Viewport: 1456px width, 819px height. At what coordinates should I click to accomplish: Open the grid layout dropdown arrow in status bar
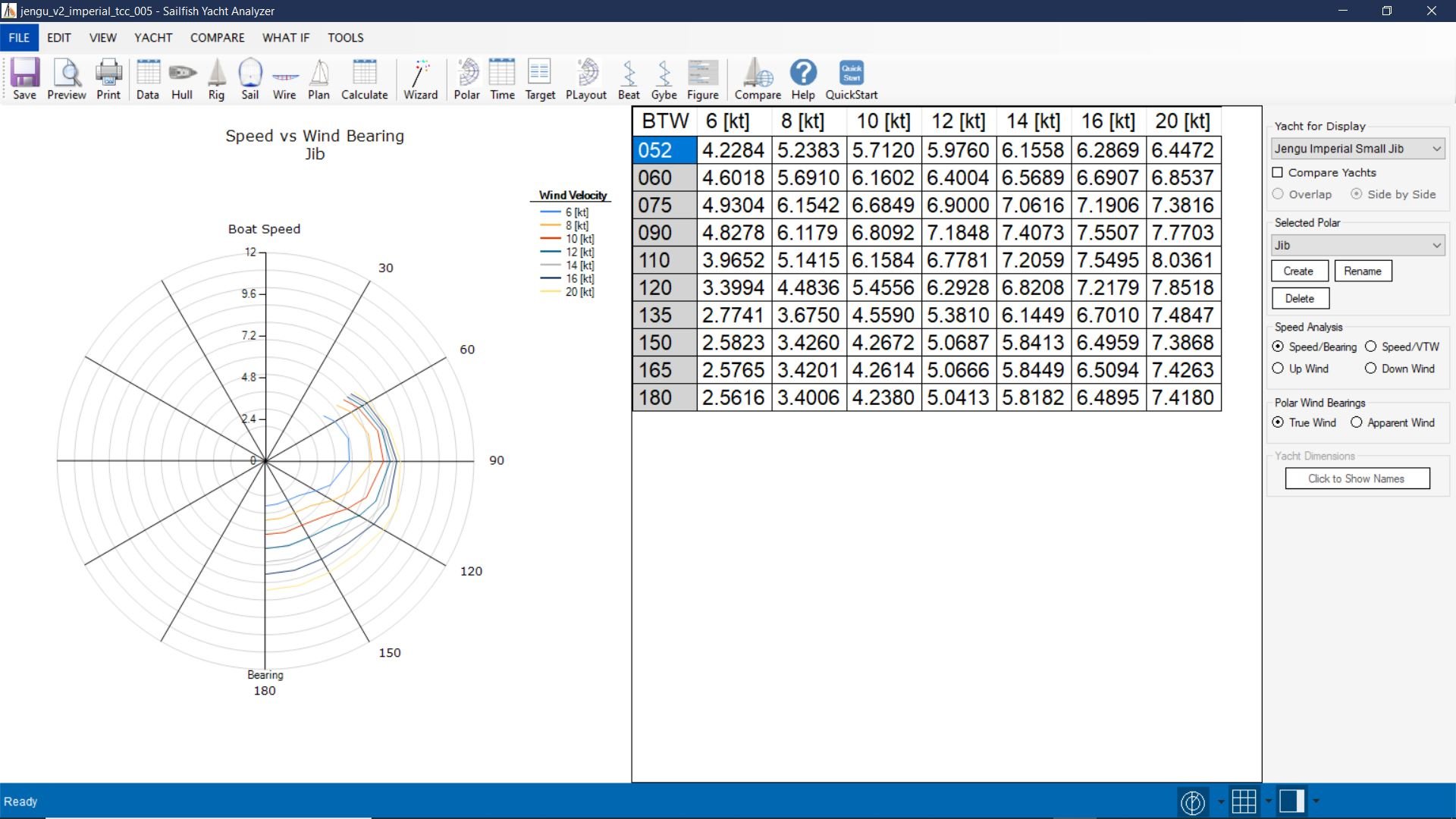pos(1268,801)
